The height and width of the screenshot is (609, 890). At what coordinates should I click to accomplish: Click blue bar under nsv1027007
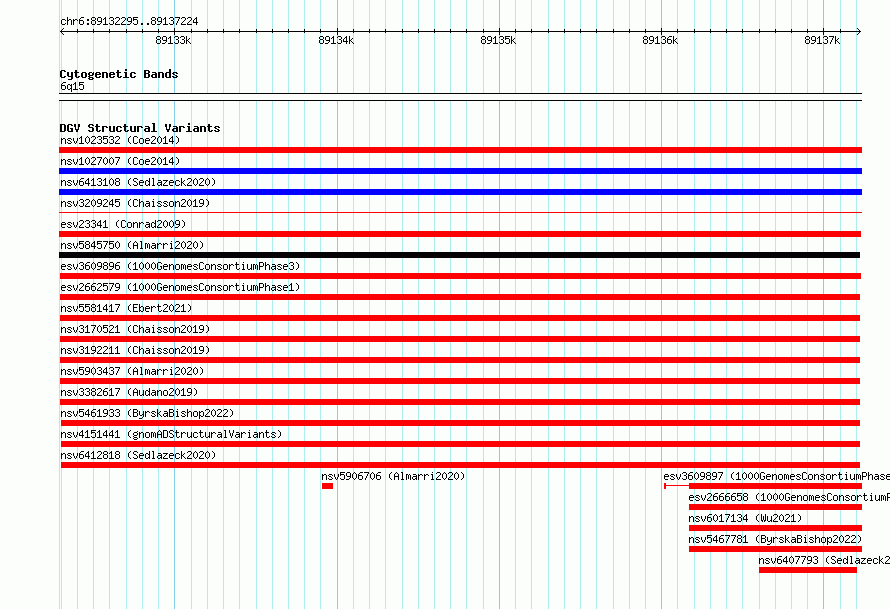(460, 171)
